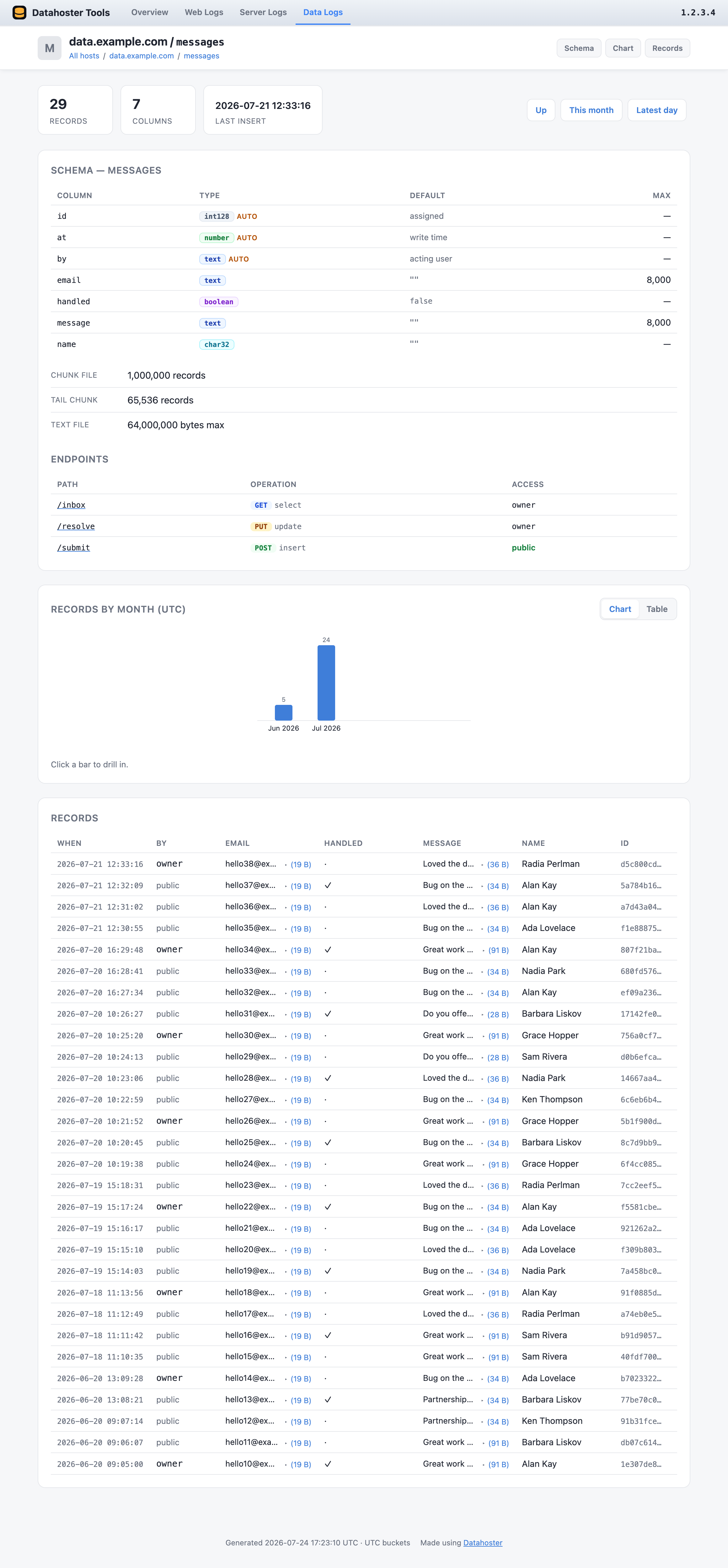Jump to the Chart section button
Viewport: 728px width, 1568px height.
tap(623, 48)
